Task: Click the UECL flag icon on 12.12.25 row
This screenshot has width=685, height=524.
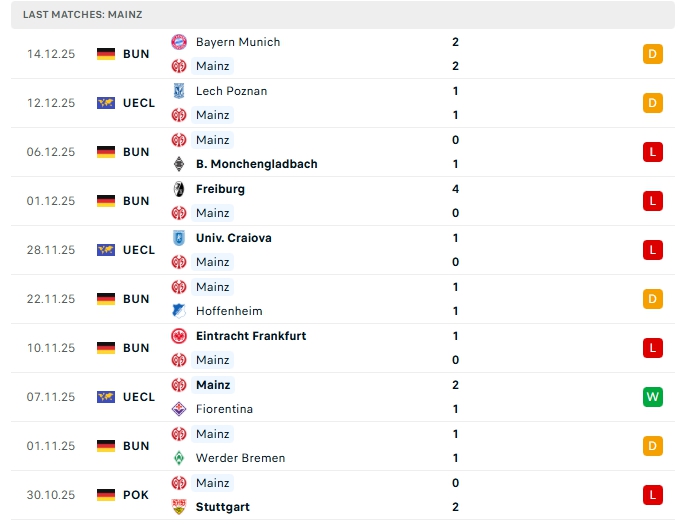Action: tap(106, 103)
